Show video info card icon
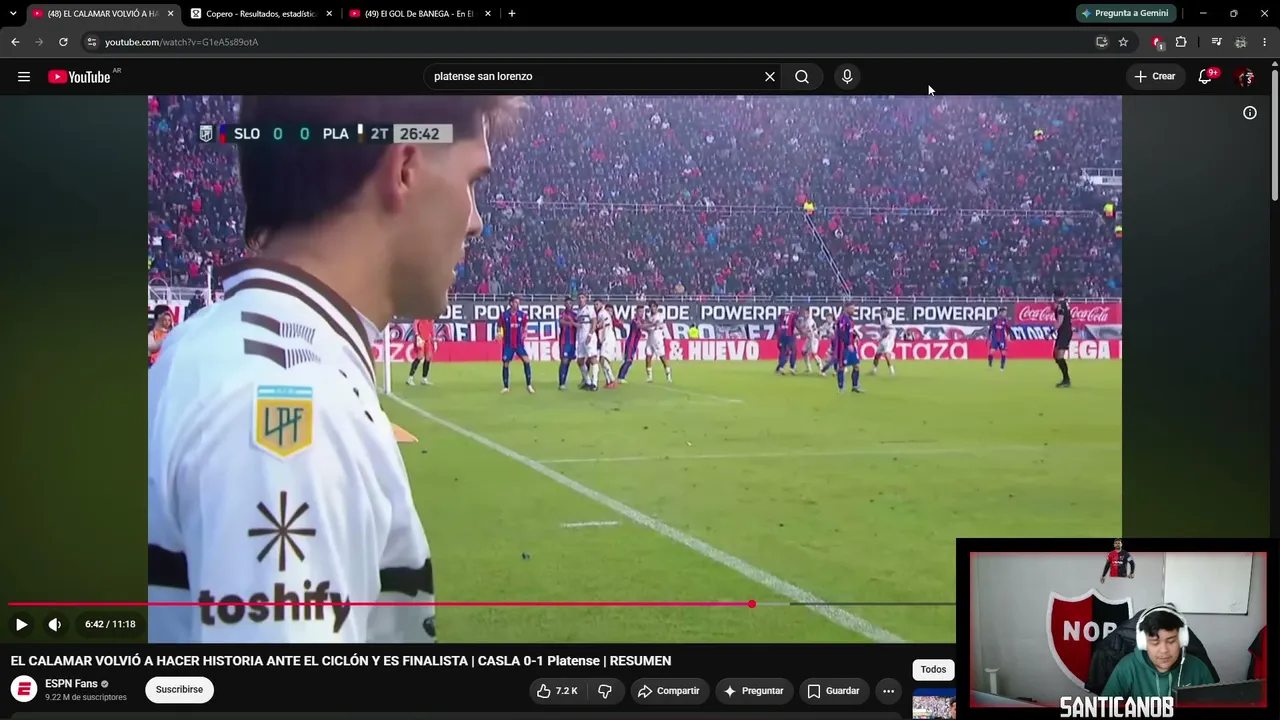The image size is (1280, 720). click(x=1250, y=113)
